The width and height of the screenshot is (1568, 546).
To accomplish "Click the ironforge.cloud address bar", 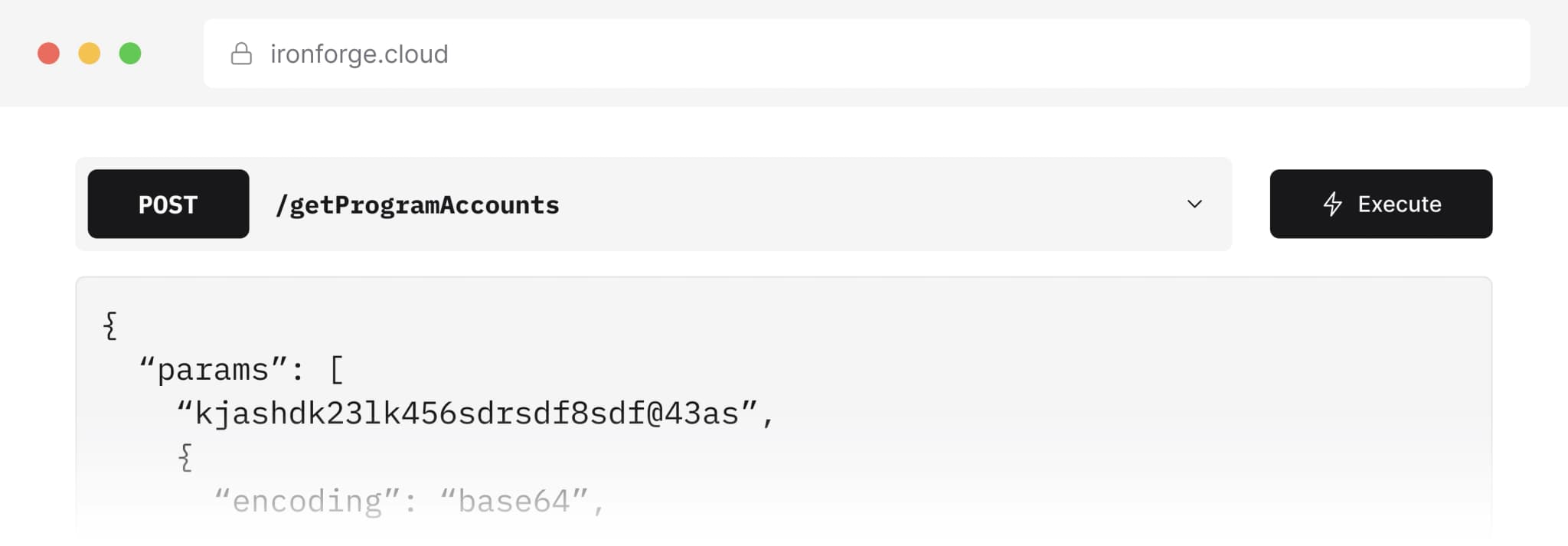I will [867, 54].
